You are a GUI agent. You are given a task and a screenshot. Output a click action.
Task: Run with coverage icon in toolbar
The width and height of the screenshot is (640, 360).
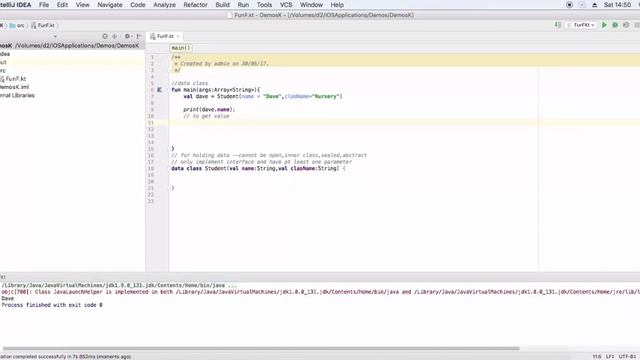pos(626,25)
